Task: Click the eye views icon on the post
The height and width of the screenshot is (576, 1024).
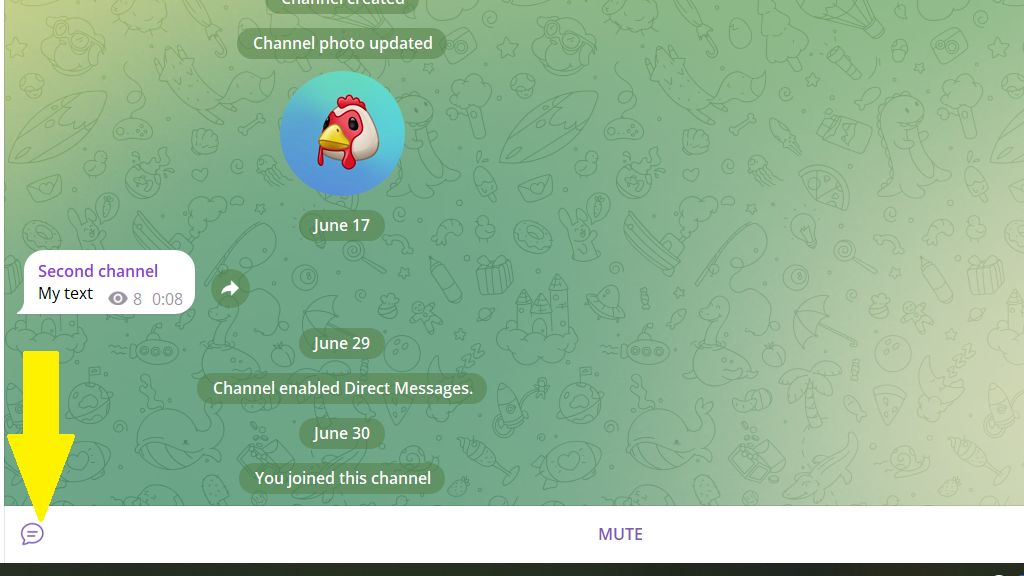Action: 118,299
